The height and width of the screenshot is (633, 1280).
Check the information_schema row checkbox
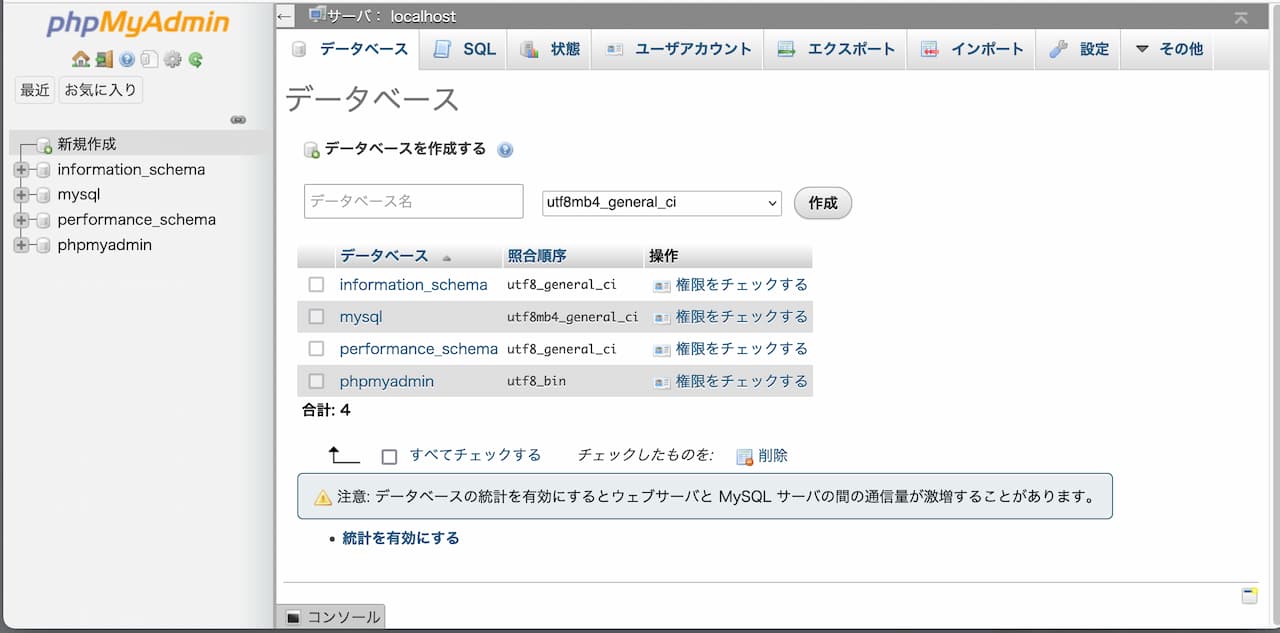pyautogui.click(x=317, y=285)
